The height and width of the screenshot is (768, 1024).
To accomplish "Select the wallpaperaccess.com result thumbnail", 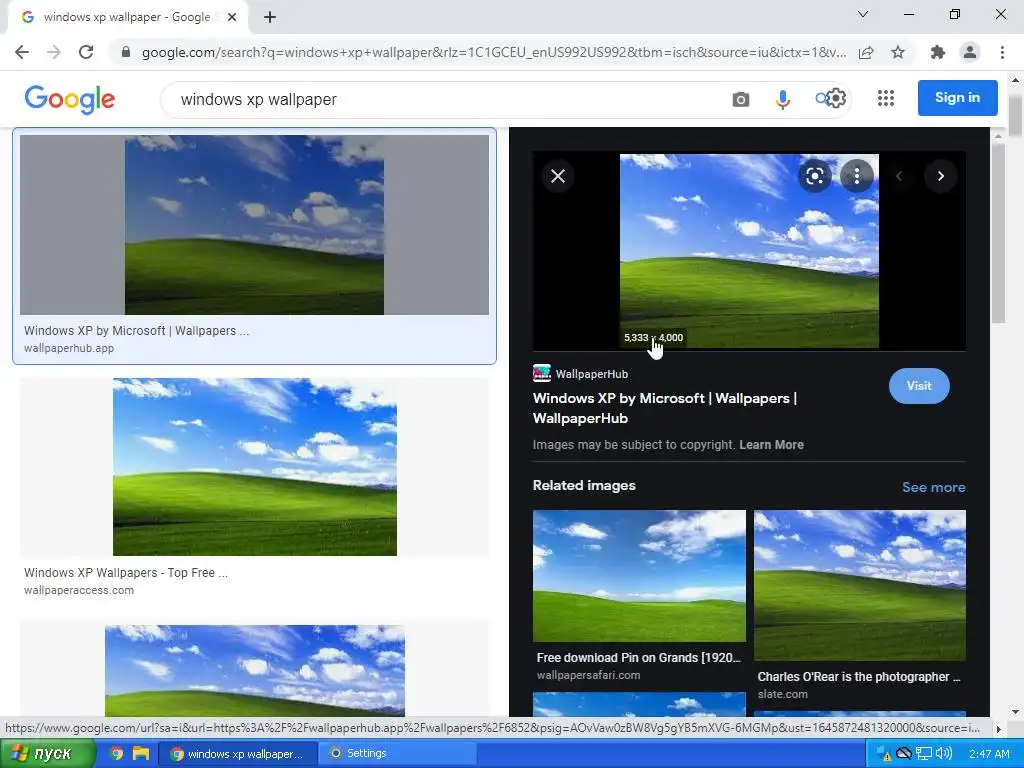I will coord(255,467).
